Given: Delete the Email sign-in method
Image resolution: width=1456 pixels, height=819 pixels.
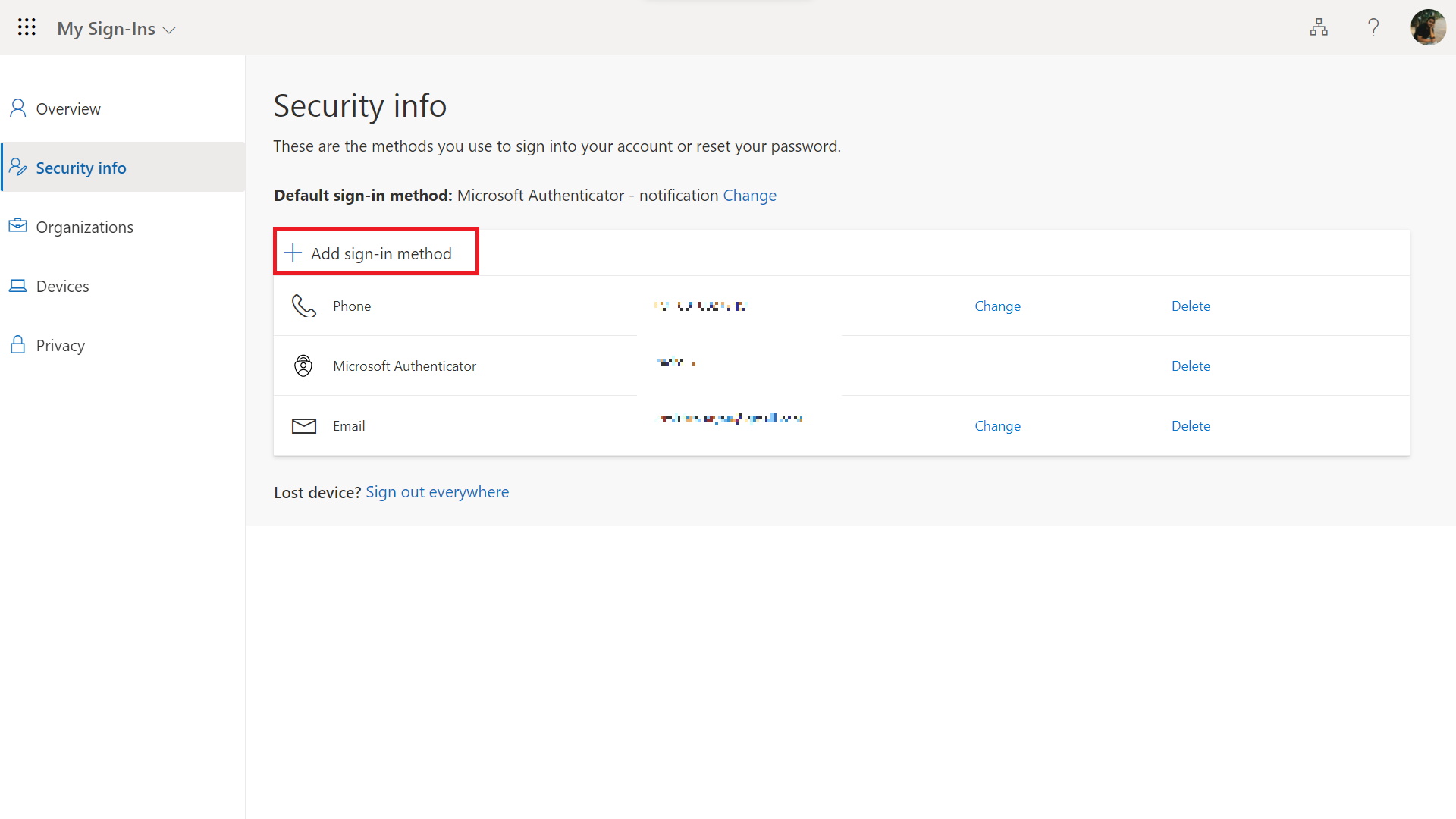Looking at the screenshot, I should coord(1191,425).
